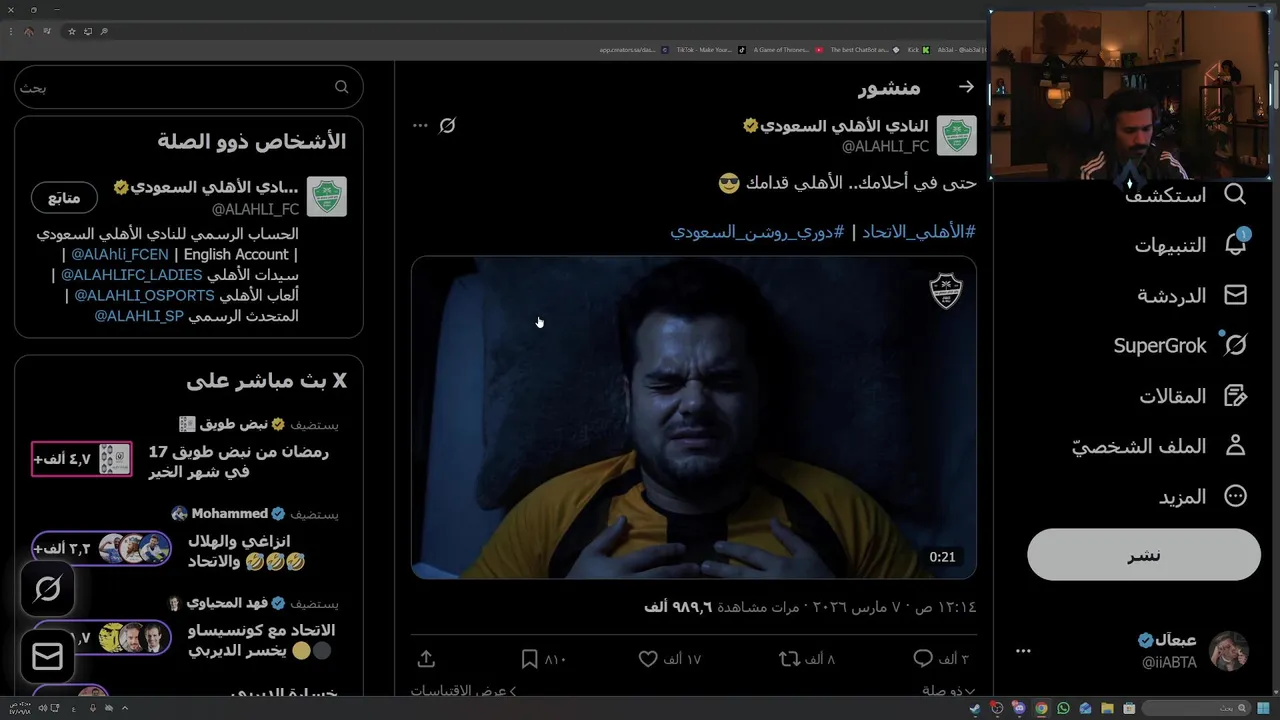Open الدردشة chat envelope icon

click(x=1235, y=295)
